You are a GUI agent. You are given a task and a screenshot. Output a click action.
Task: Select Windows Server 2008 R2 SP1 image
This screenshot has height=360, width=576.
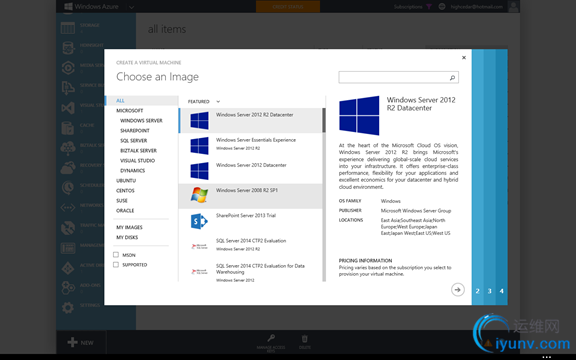(251, 196)
